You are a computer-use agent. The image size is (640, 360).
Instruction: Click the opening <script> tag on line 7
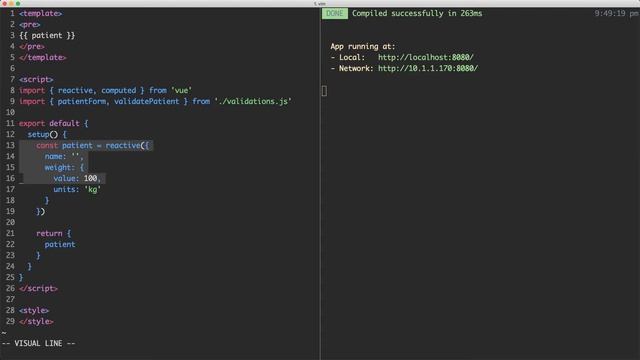coord(36,80)
